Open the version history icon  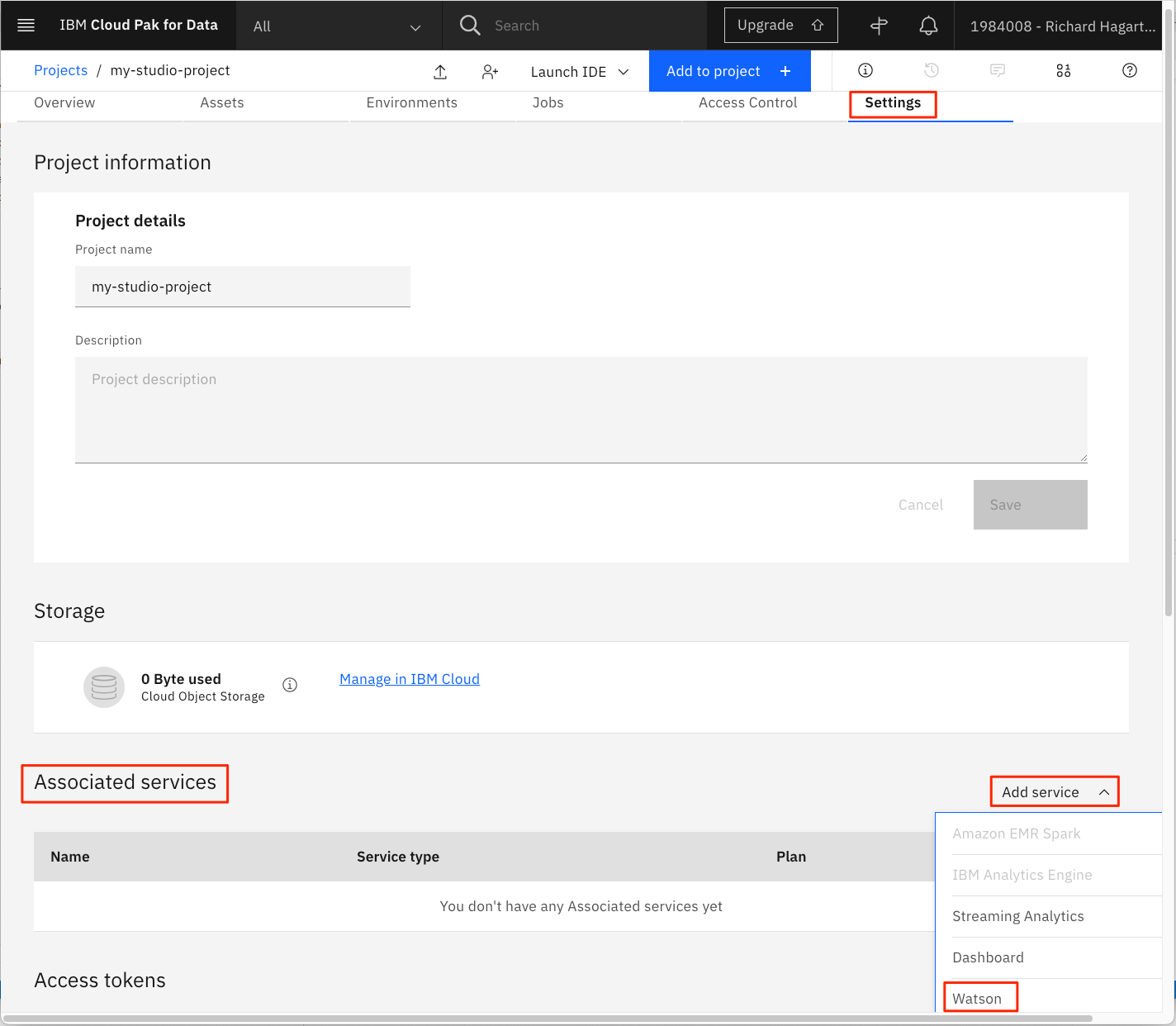932,70
